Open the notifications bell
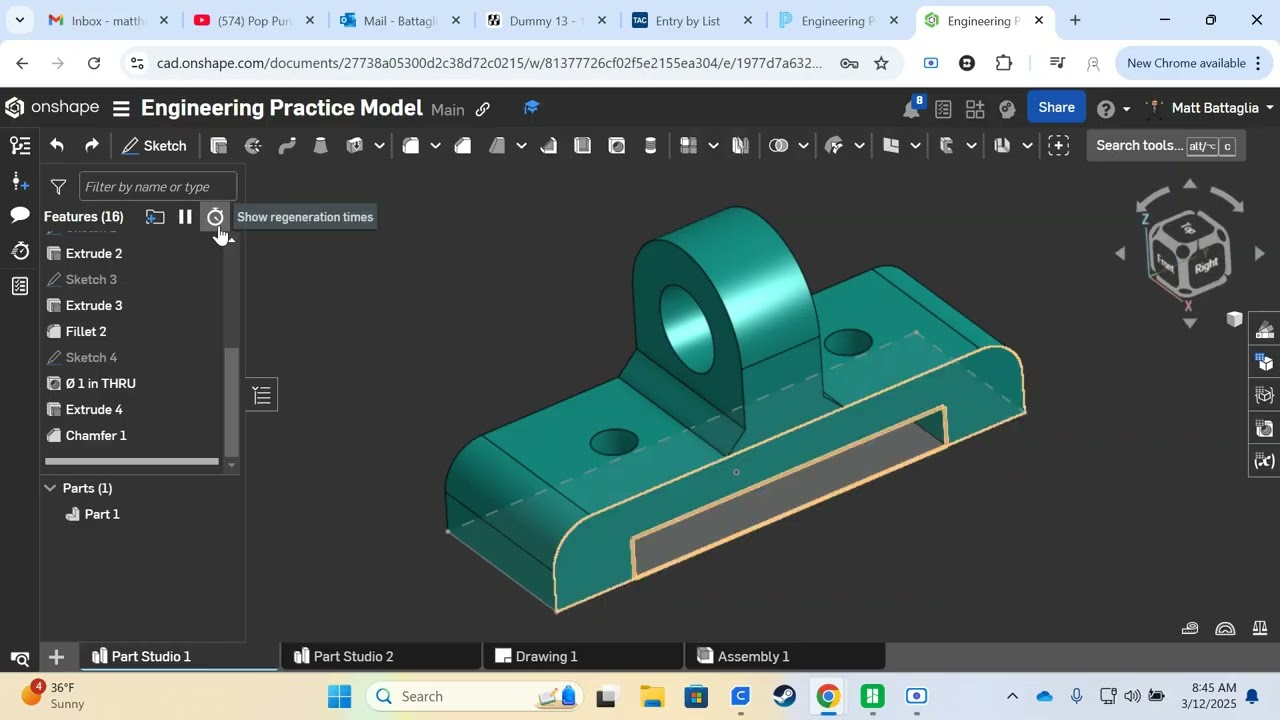This screenshot has height=720, width=1280. [912, 108]
